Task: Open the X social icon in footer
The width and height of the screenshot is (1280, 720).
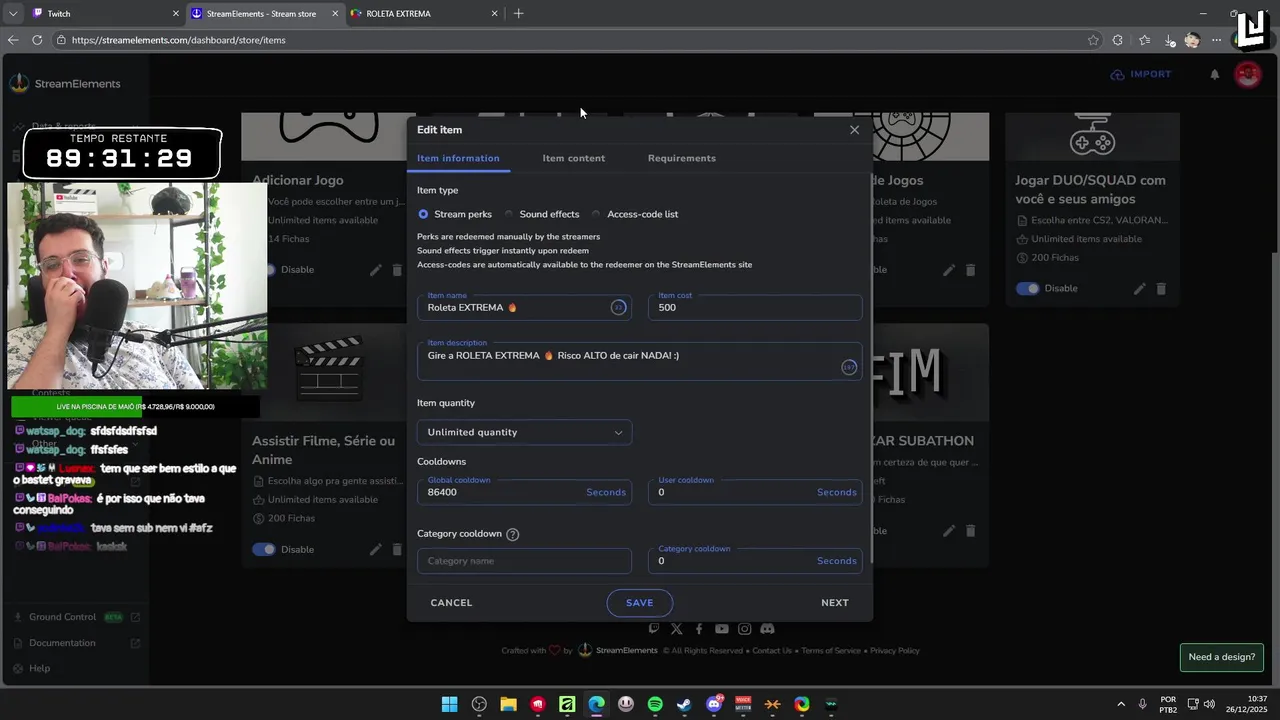Action: (x=677, y=629)
